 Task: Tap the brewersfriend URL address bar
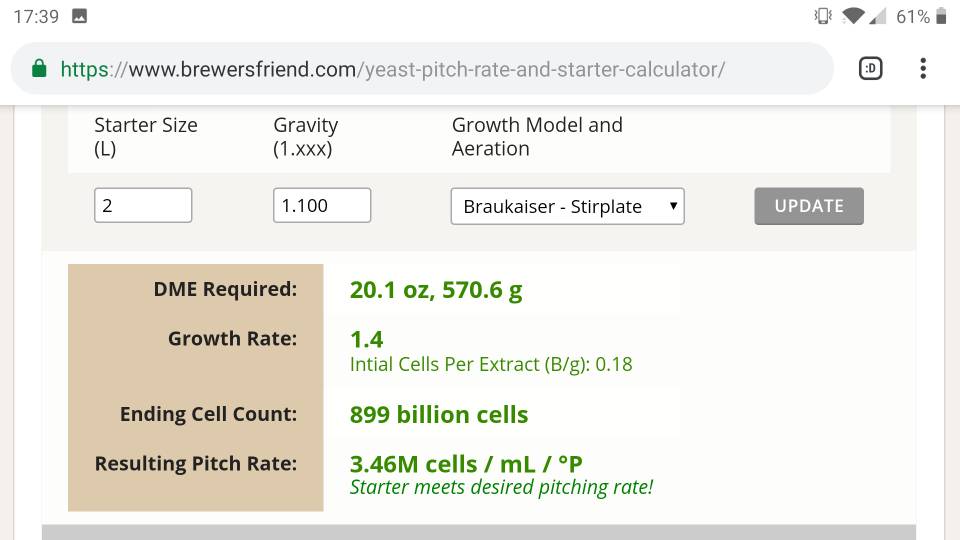click(x=422, y=69)
